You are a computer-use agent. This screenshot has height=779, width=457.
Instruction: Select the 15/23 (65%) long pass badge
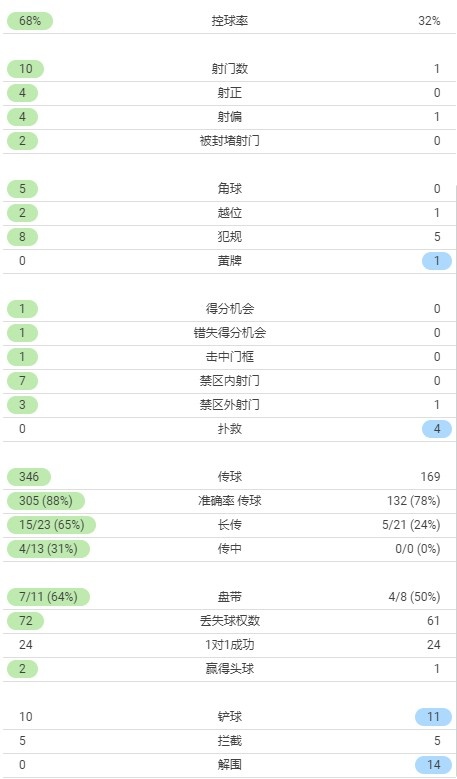pos(51,525)
